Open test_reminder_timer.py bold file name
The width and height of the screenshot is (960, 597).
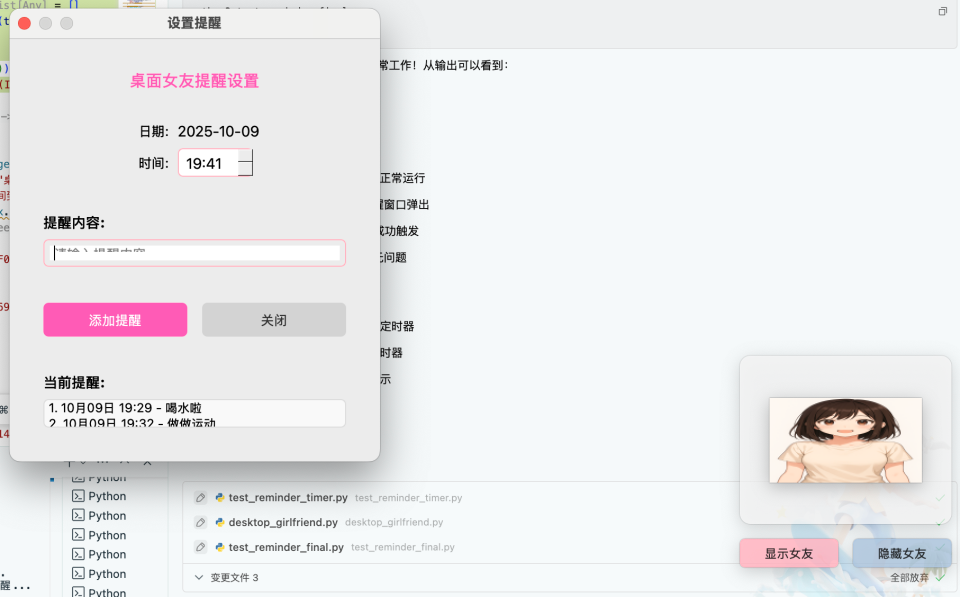point(288,498)
